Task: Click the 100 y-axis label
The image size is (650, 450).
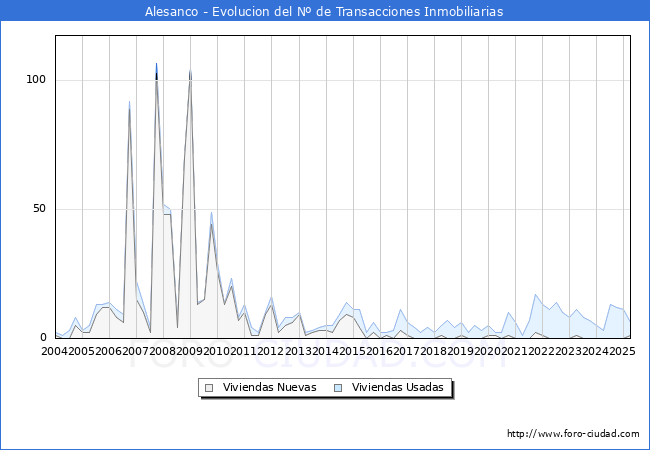Action: [36, 80]
